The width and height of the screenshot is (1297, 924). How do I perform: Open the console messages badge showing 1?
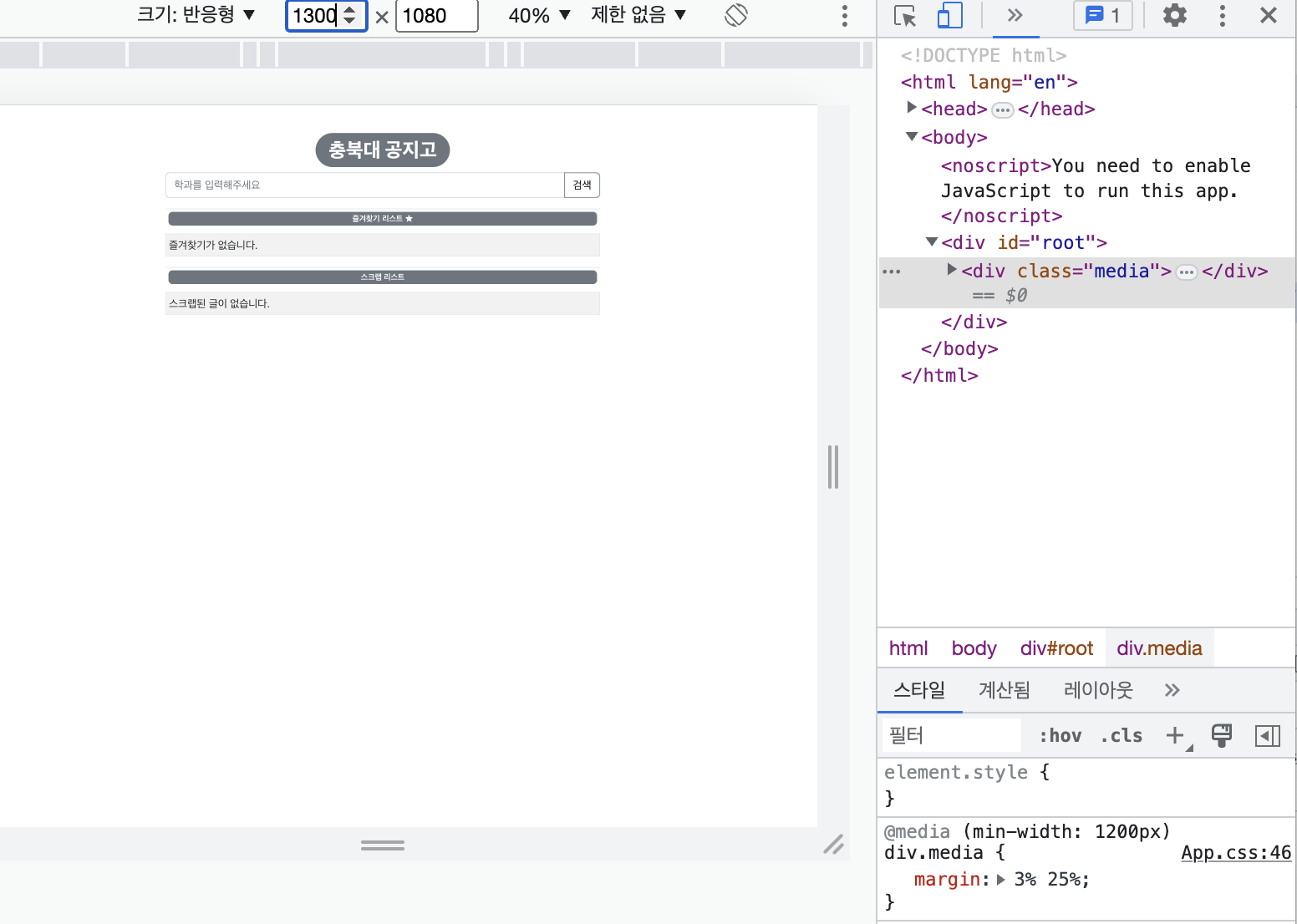coord(1103,16)
